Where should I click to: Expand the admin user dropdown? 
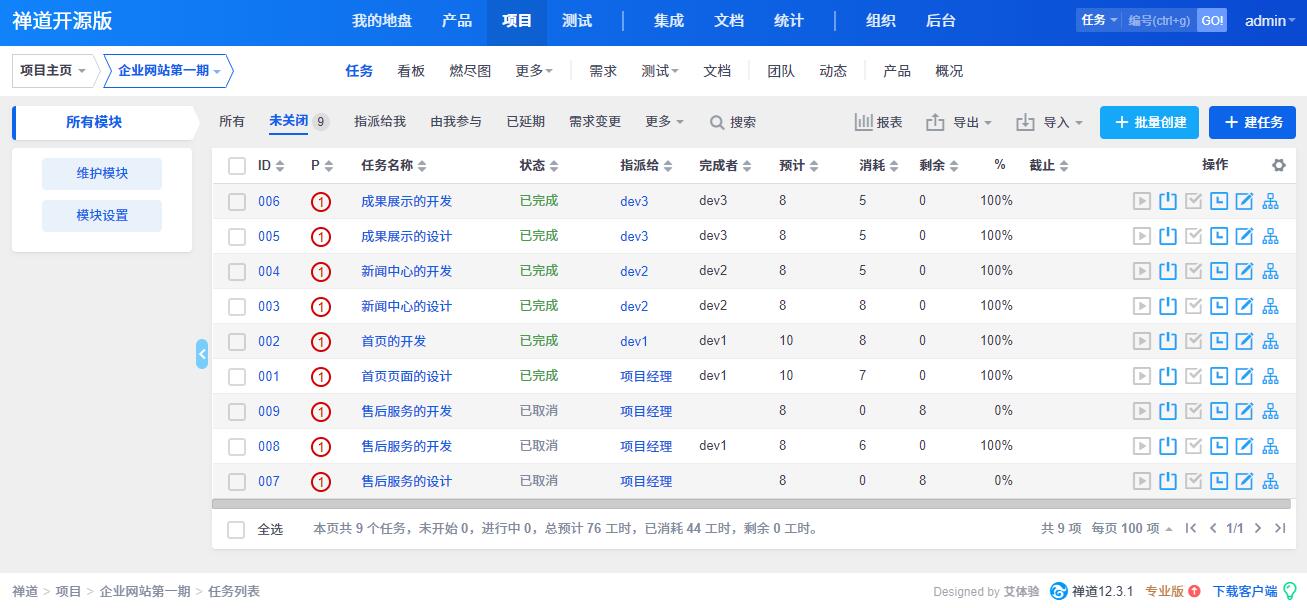pyautogui.click(x=1268, y=20)
